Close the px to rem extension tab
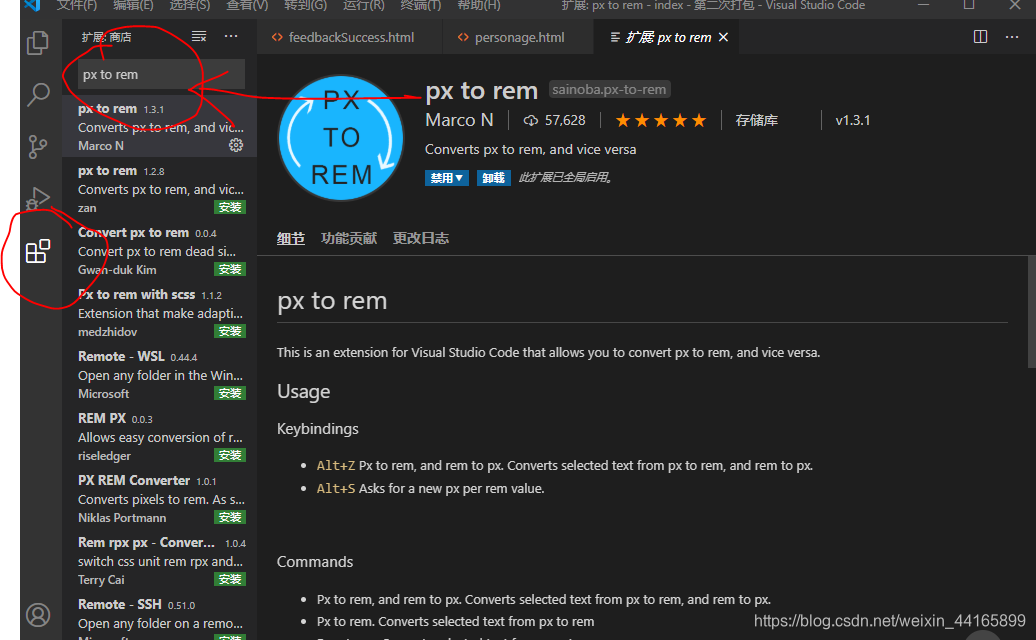1036x640 pixels. coord(723,37)
